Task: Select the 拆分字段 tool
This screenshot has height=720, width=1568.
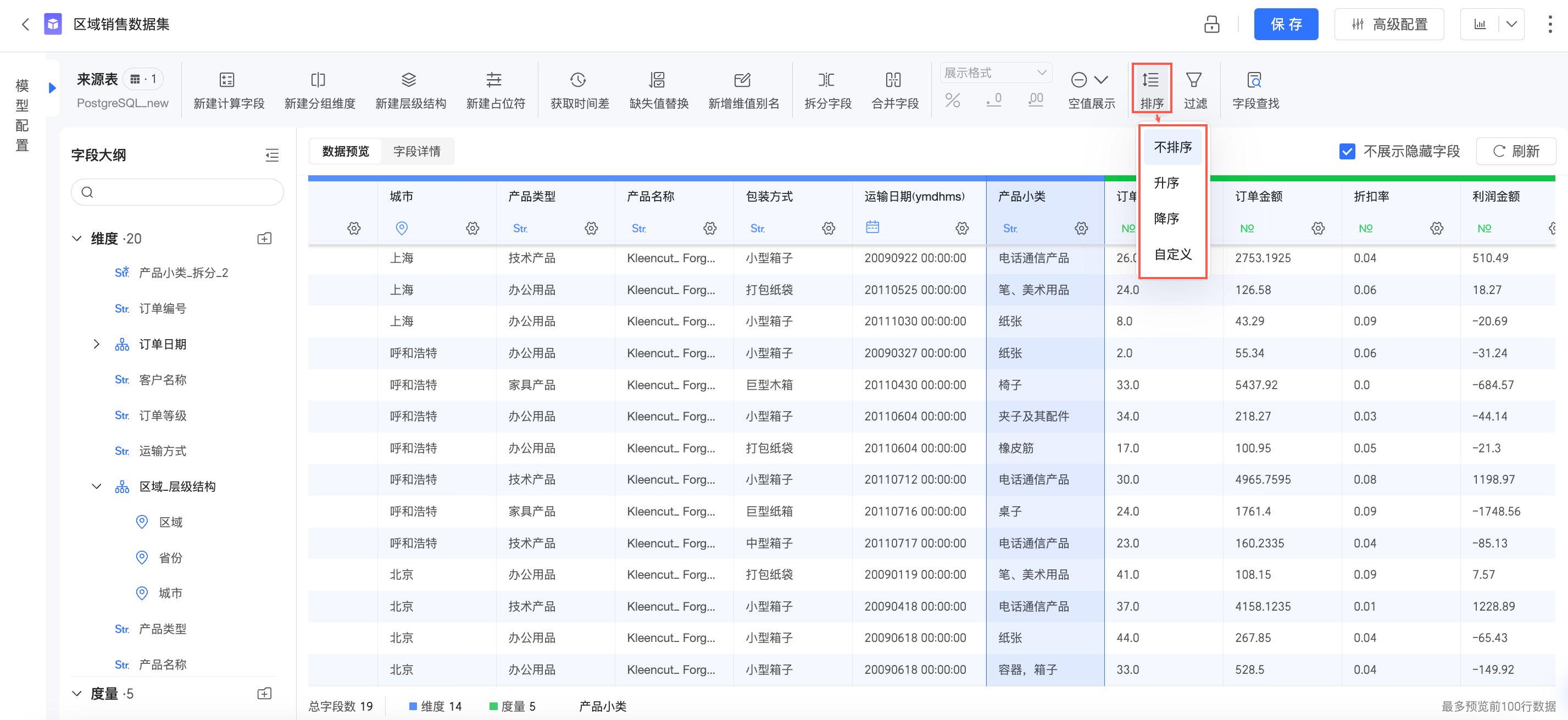Action: (826, 80)
